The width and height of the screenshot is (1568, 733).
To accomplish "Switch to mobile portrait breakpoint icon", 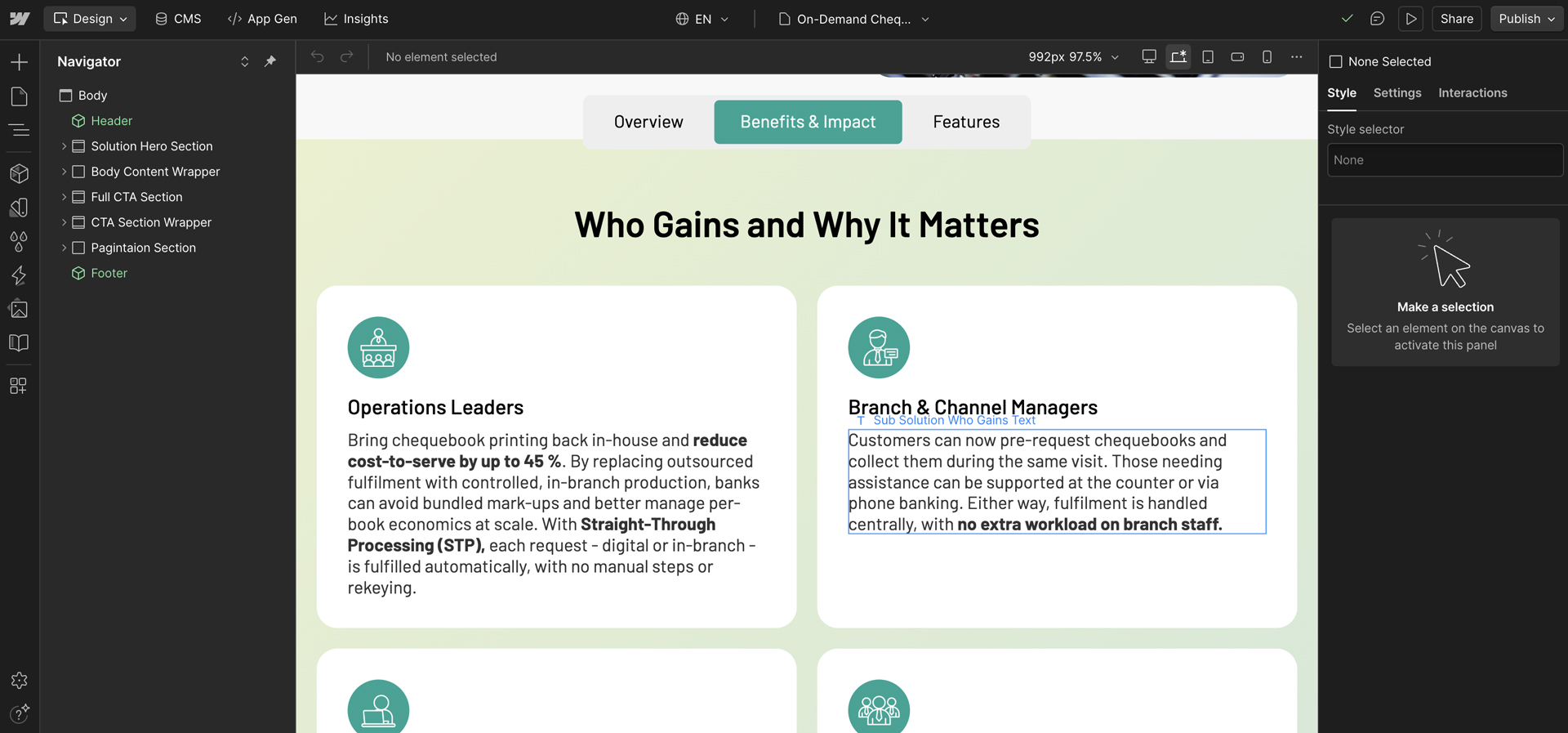I will pos(1267,57).
